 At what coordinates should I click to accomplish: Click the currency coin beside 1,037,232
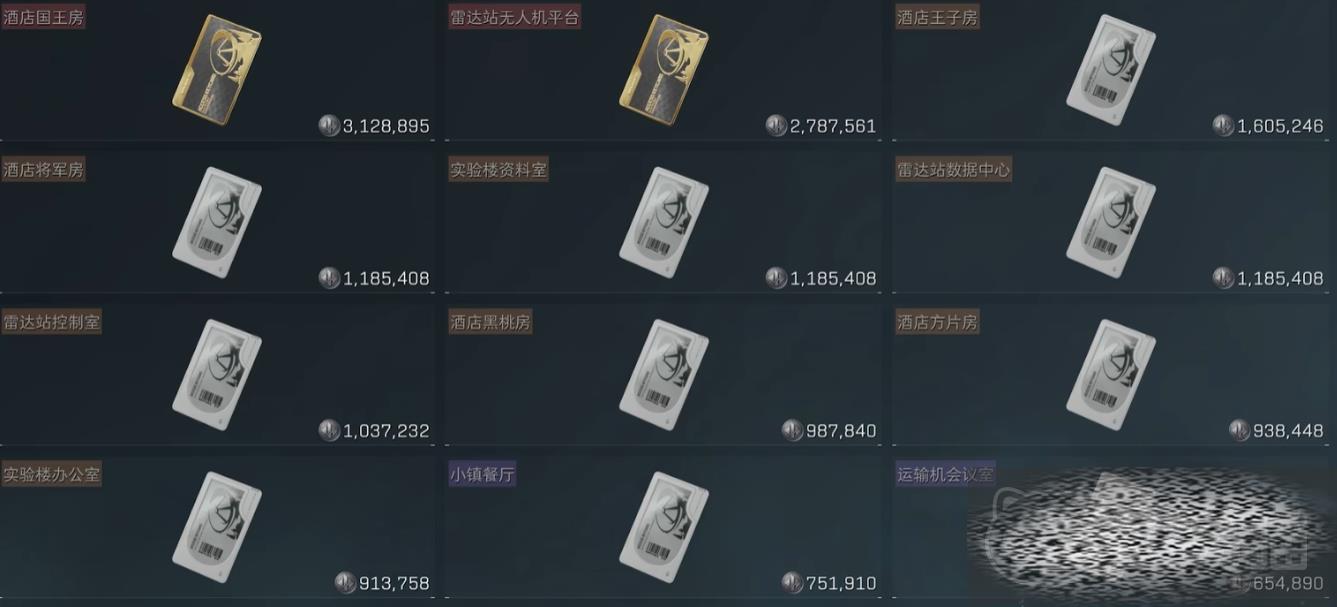[x=329, y=431]
